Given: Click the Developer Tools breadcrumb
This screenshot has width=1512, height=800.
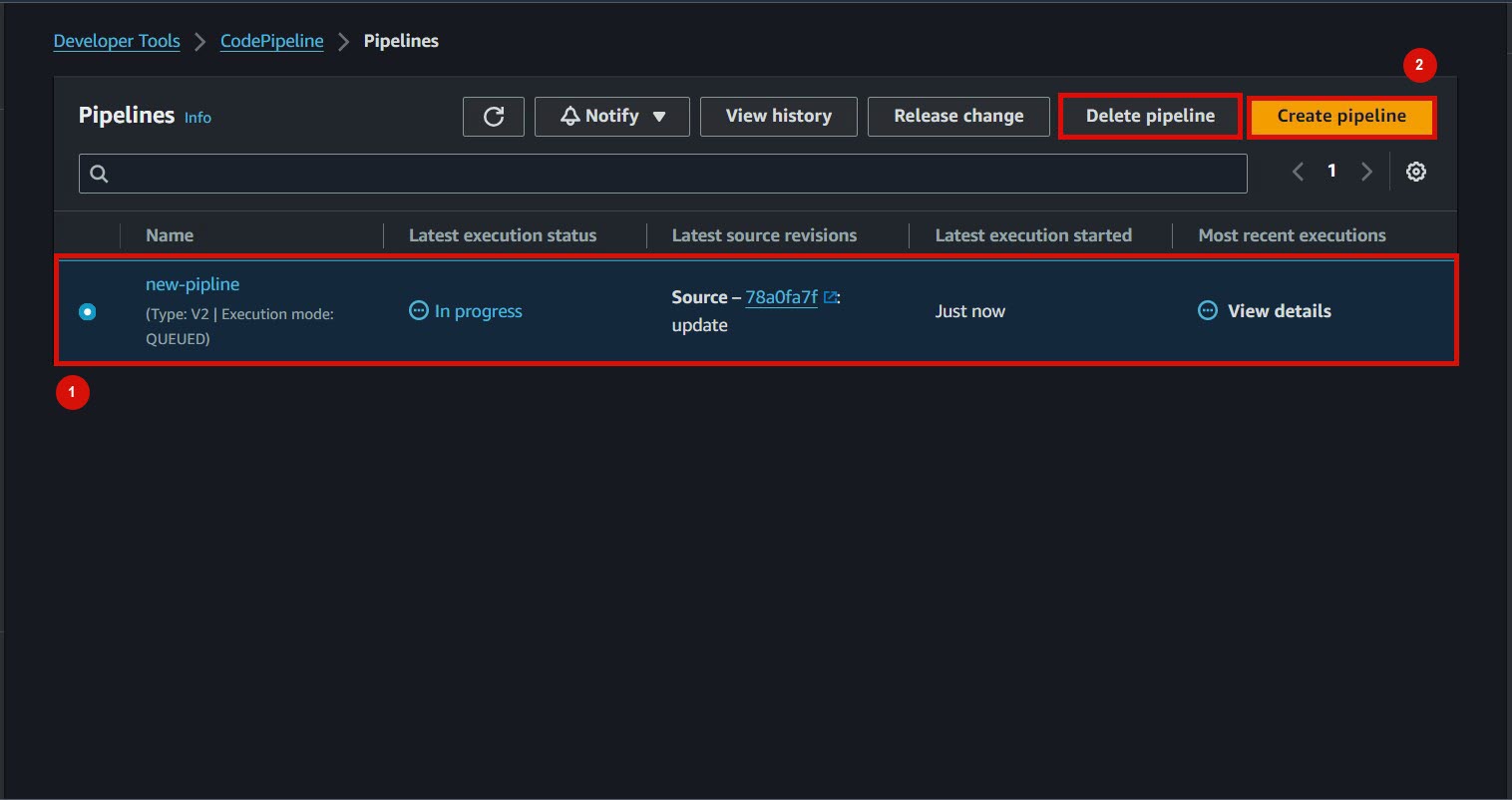Looking at the screenshot, I should (117, 41).
